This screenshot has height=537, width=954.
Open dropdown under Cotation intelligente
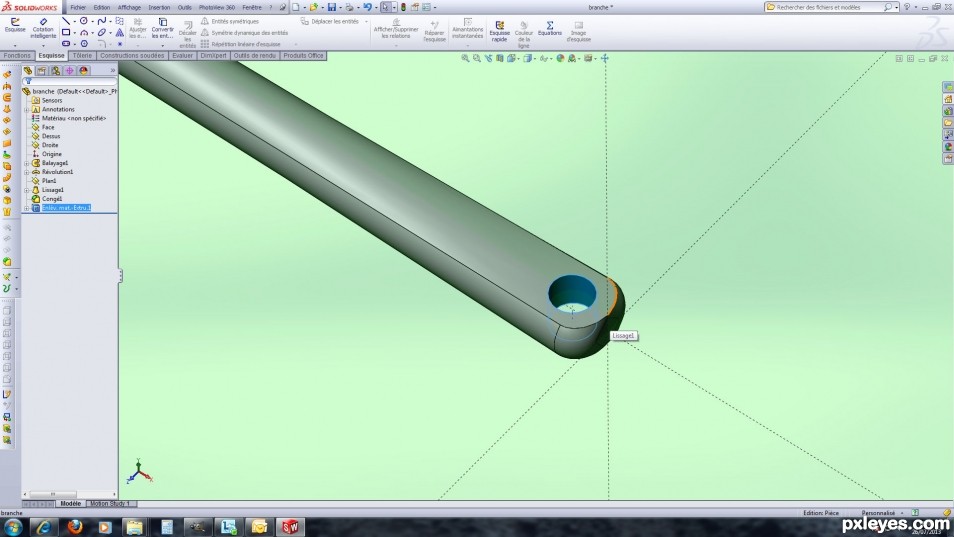43,46
